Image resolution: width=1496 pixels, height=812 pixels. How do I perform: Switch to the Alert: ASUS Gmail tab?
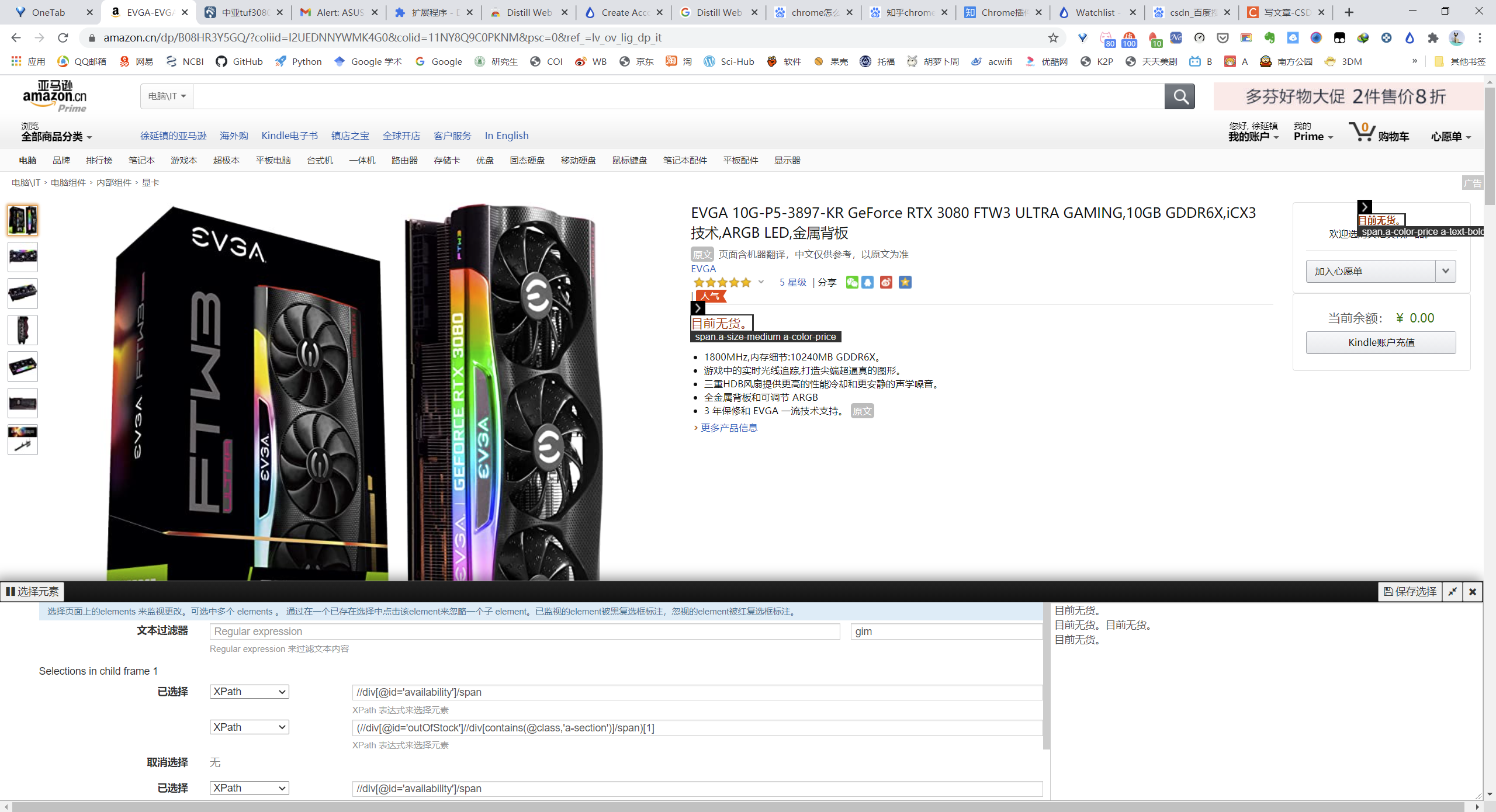coord(339,12)
